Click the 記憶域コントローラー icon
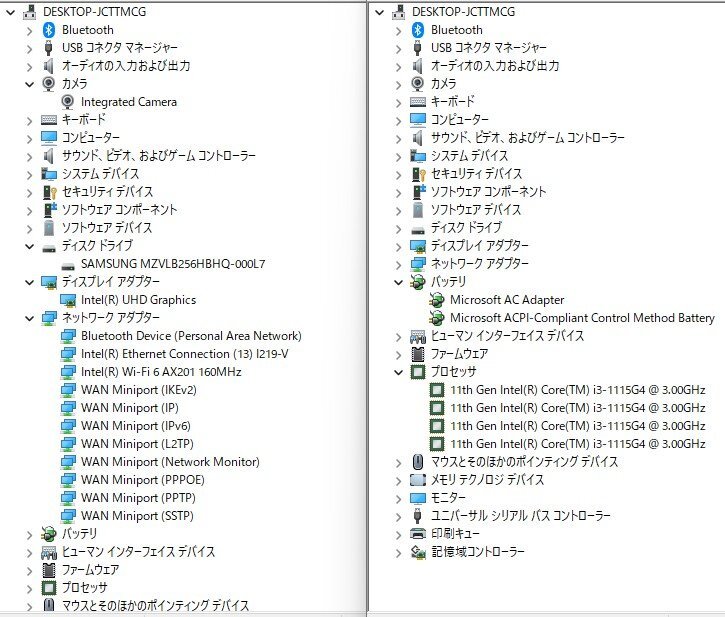Viewport: 725px width, 617px height. pyautogui.click(x=418, y=552)
